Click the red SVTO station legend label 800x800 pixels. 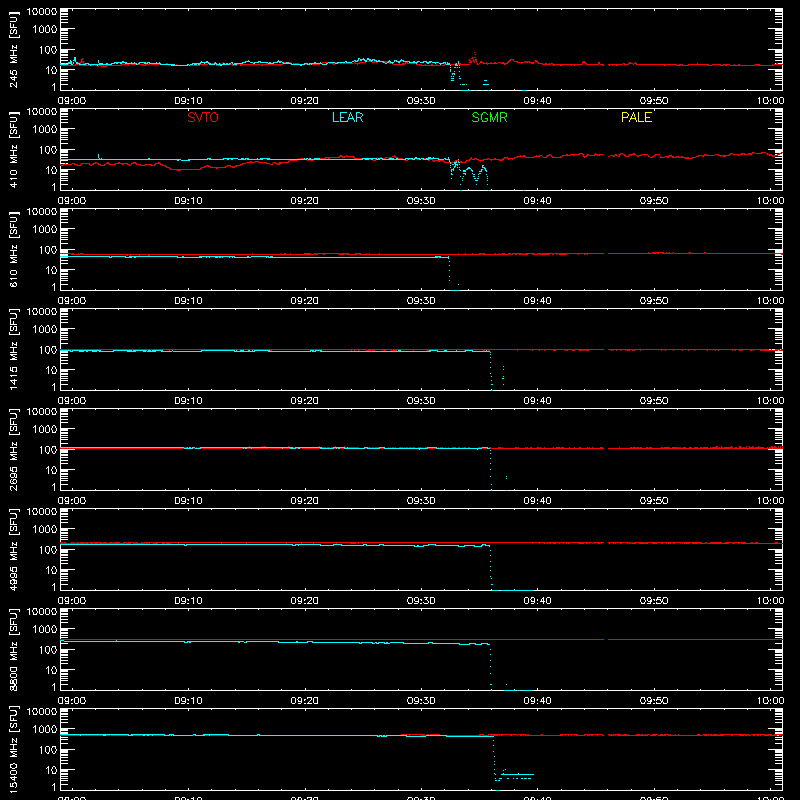tap(203, 117)
